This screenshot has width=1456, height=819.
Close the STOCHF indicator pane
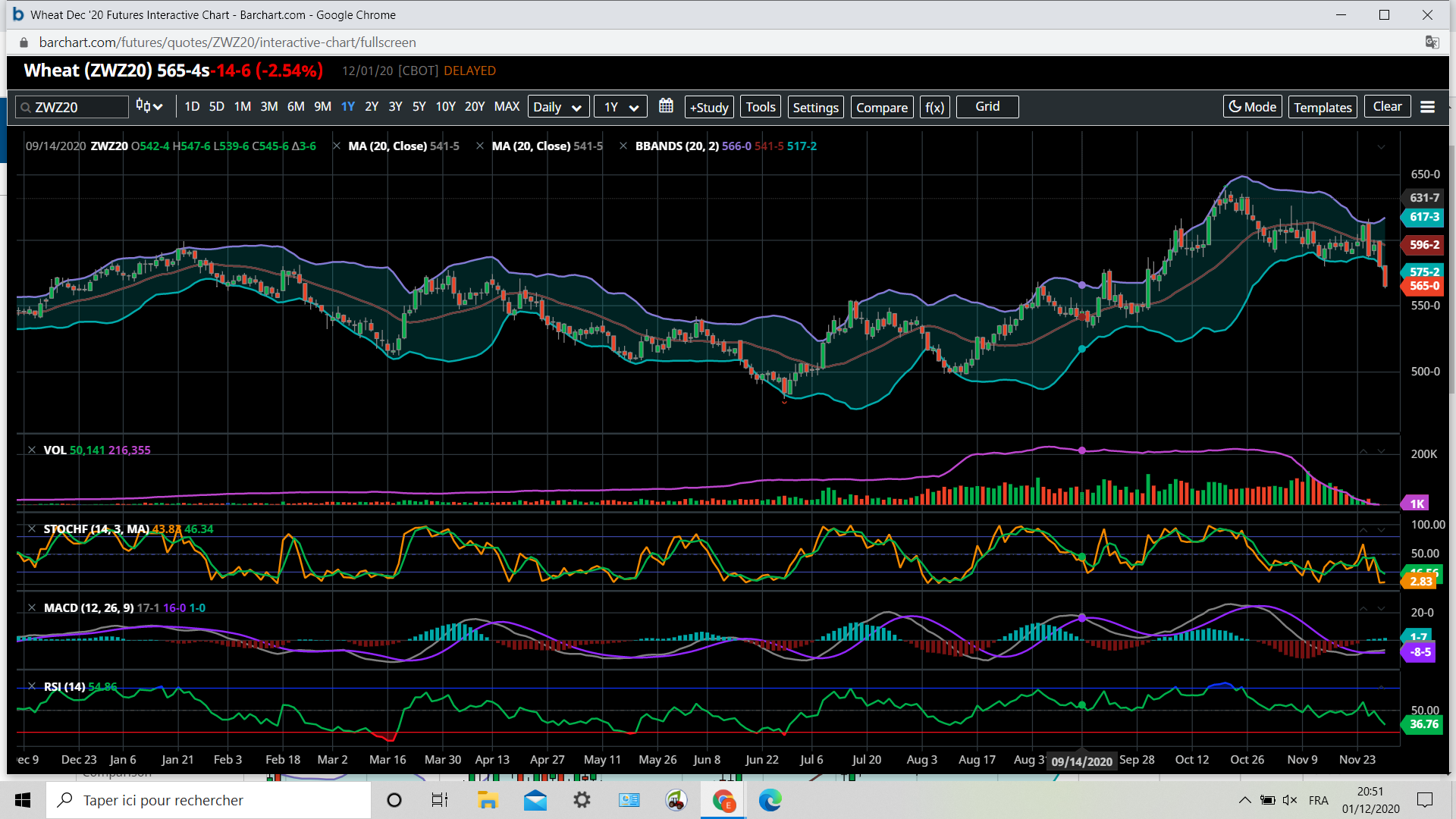[32, 529]
